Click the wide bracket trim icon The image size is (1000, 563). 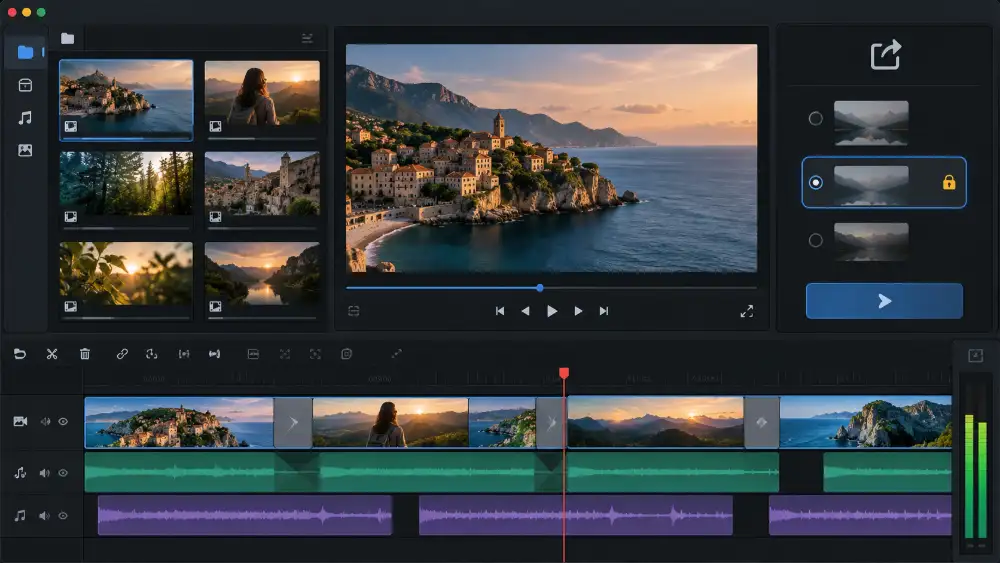[214, 354]
